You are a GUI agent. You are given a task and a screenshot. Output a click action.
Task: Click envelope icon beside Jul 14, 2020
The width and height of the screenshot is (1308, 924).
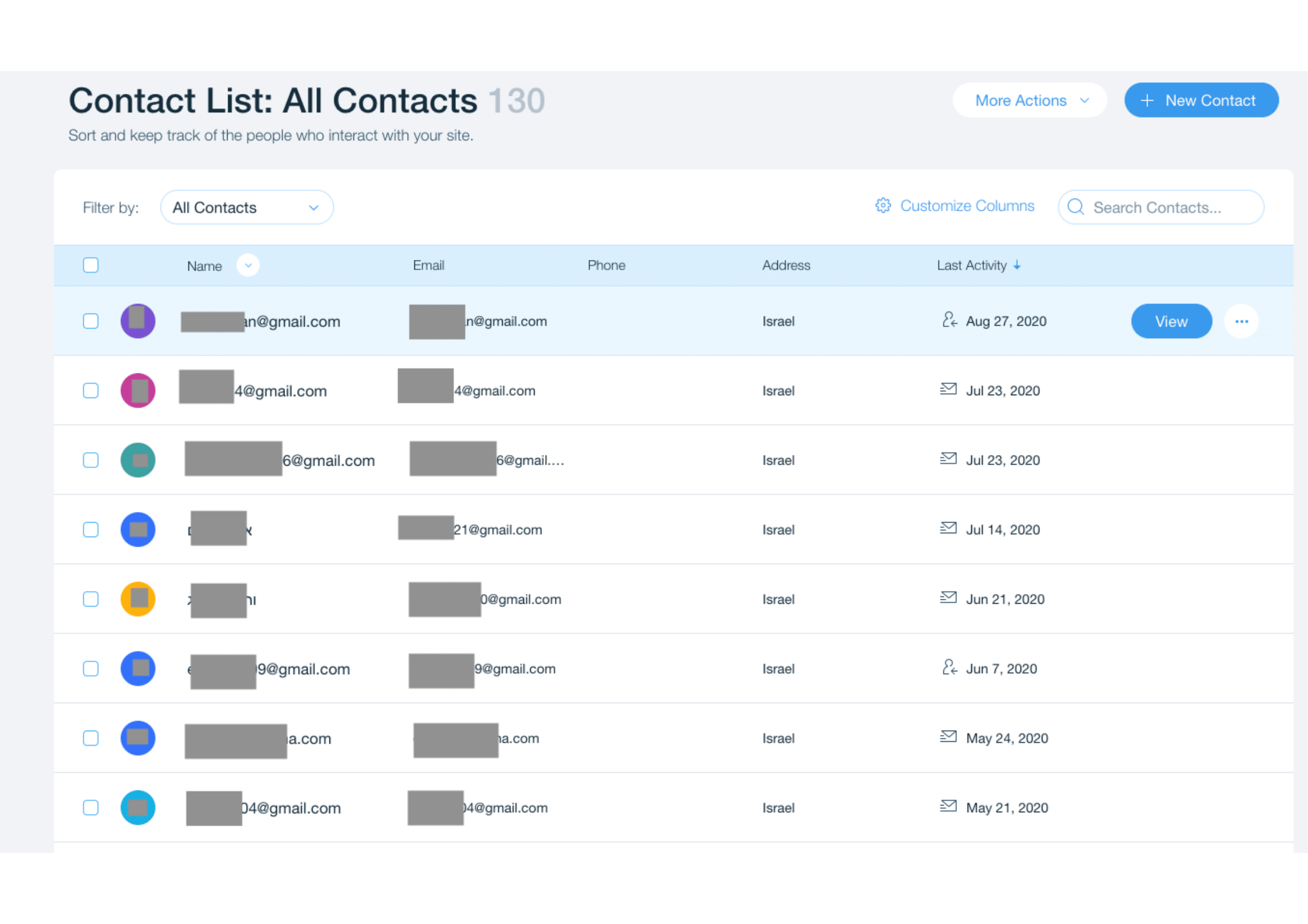pyautogui.click(x=948, y=528)
